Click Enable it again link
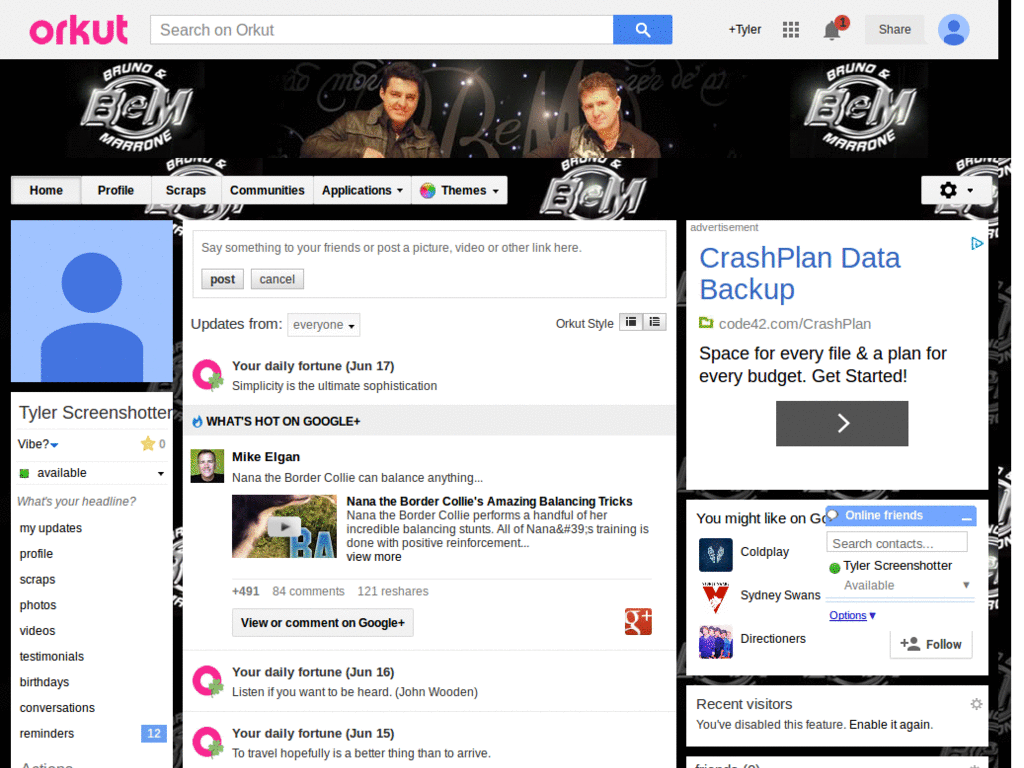Viewport: 1024px width, 768px height. (x=890, y=724)
